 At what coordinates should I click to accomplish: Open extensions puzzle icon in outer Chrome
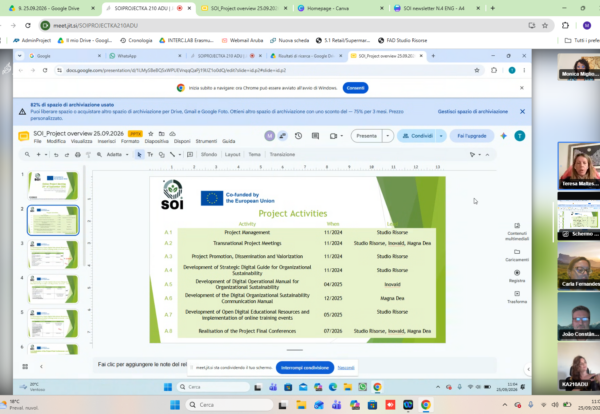[565, 26]
